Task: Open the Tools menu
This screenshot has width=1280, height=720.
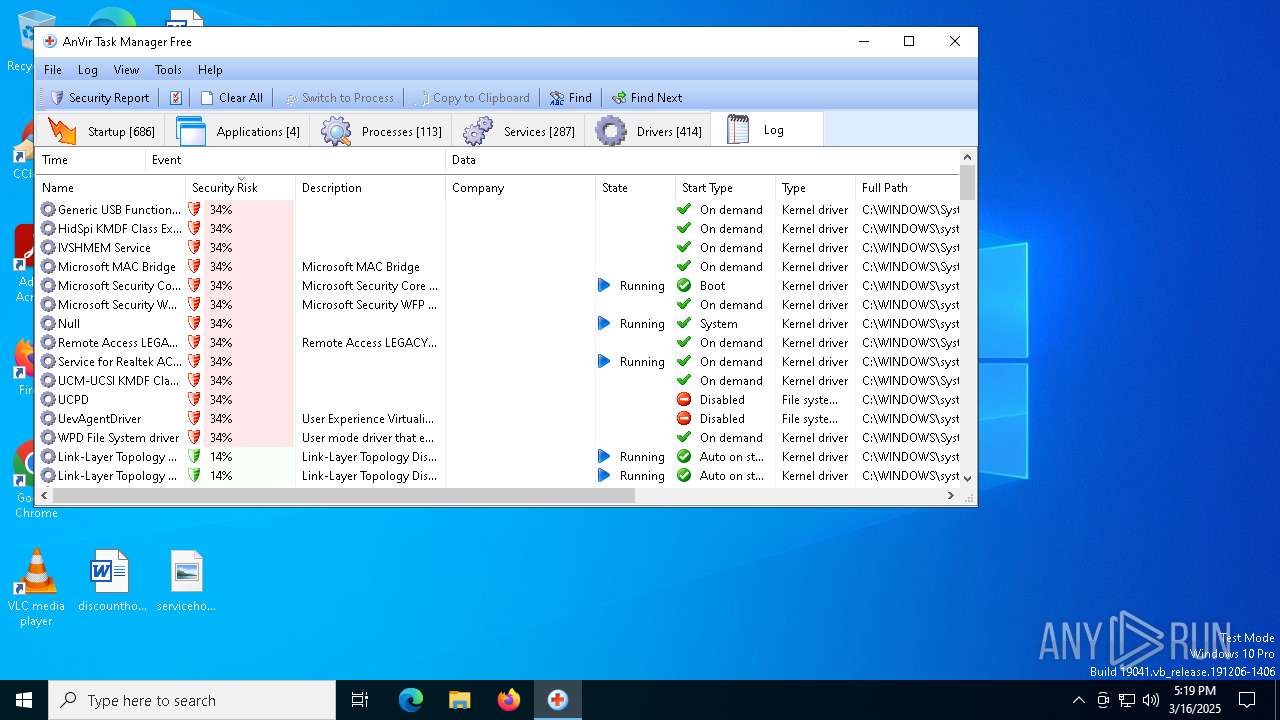Action: (x=168, y=70)
